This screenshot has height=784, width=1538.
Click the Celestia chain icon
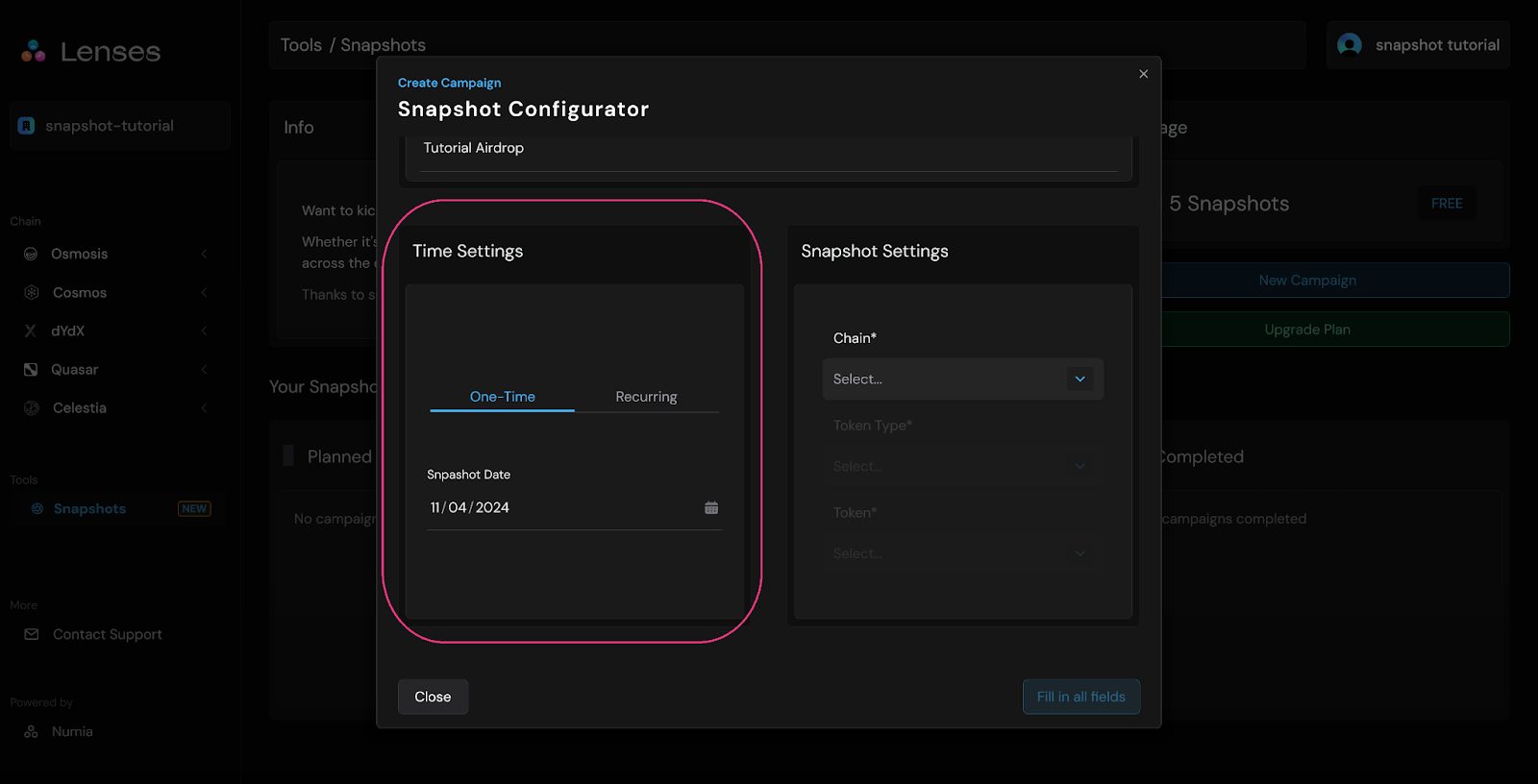click(31, 407)
